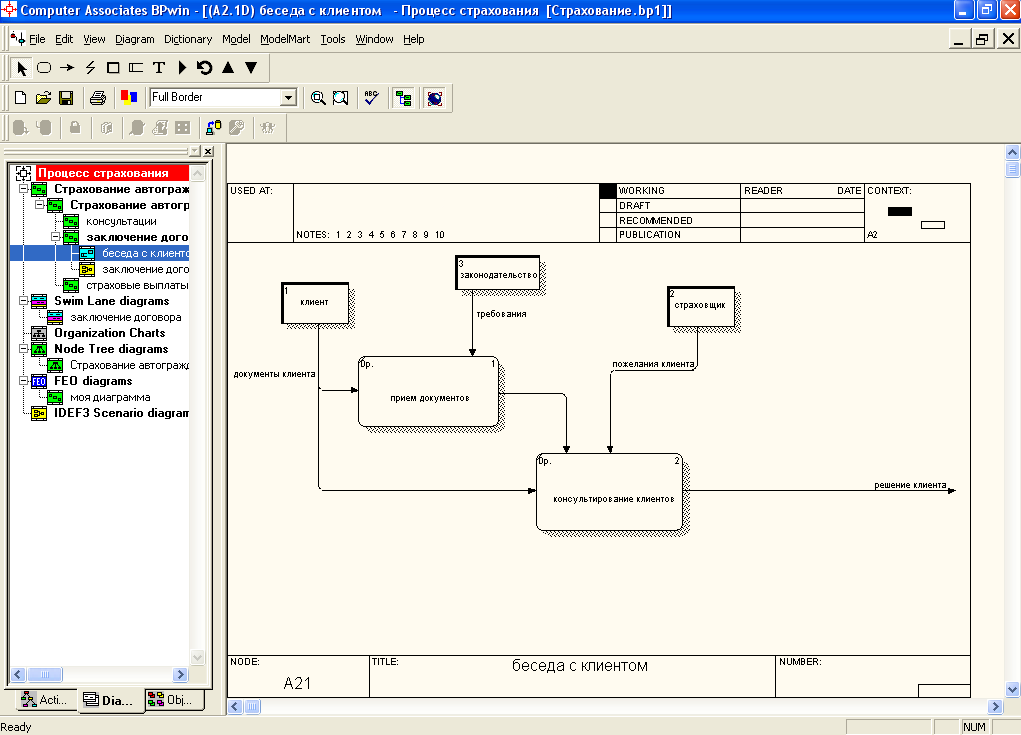Select the прием документов activity box

point(428,391)
